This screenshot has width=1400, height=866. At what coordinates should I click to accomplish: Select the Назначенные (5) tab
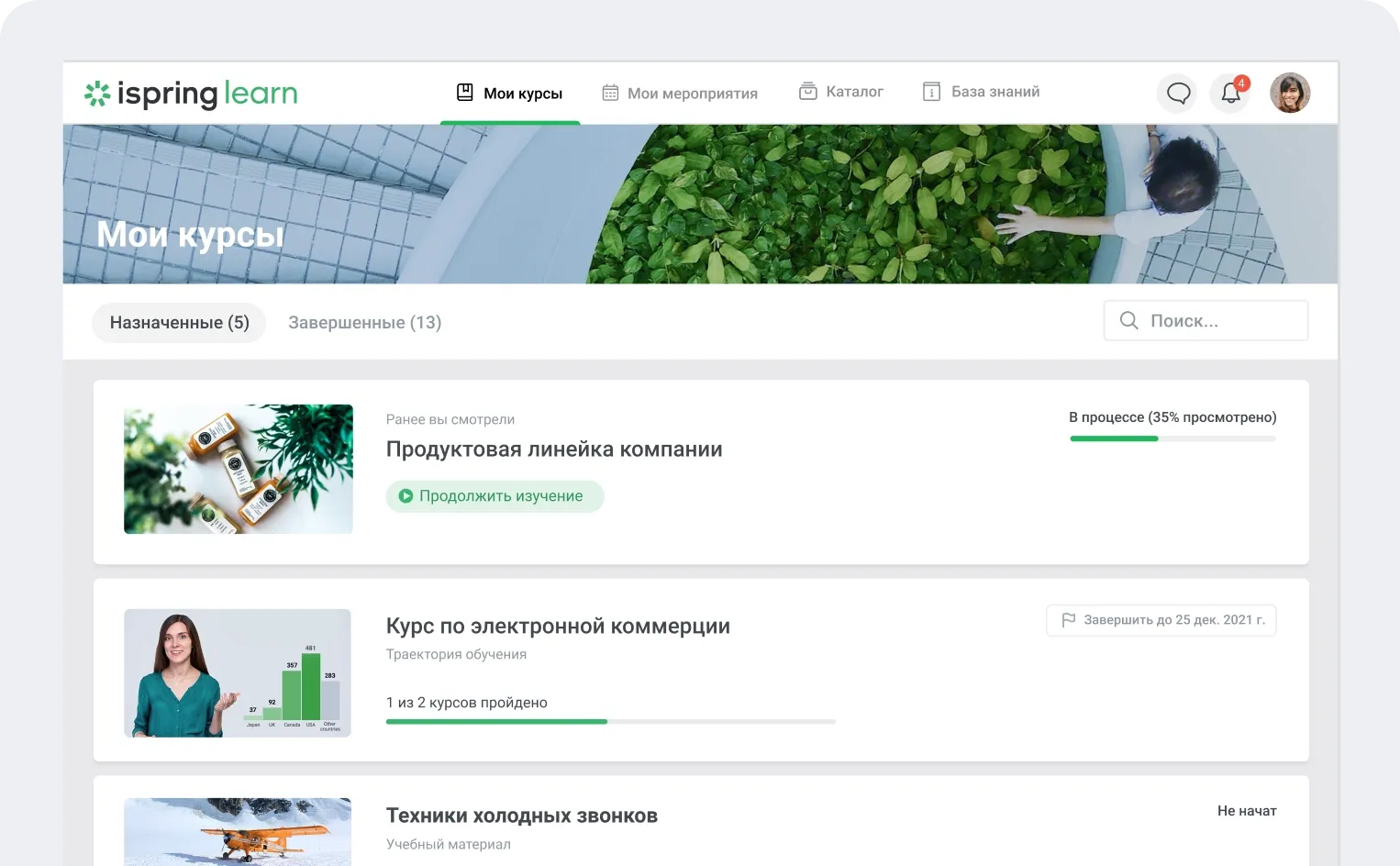pos(179,323)
